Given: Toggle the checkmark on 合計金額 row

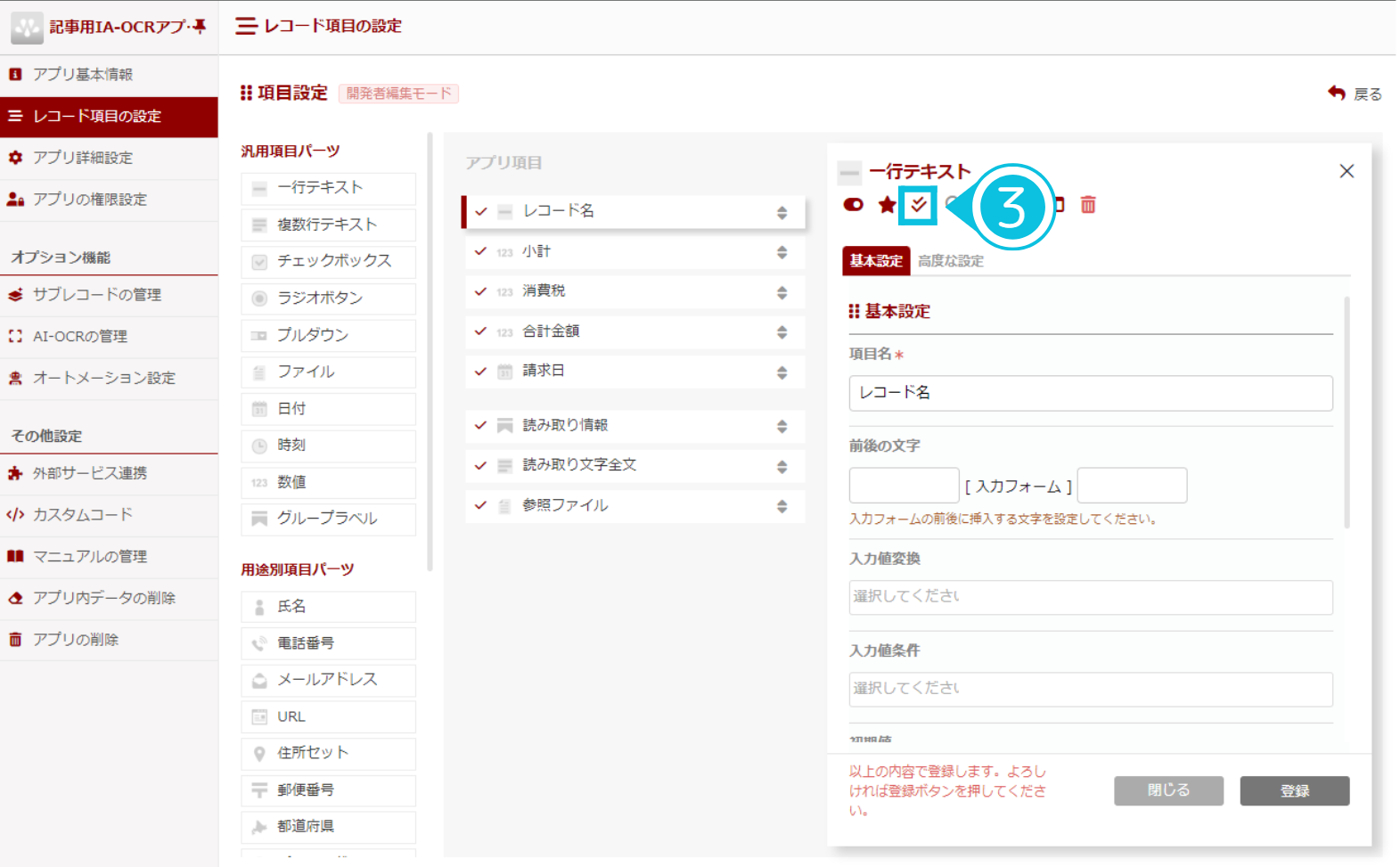Looking at the screenshot, I should pyautogui.click(x=481, y=331).
